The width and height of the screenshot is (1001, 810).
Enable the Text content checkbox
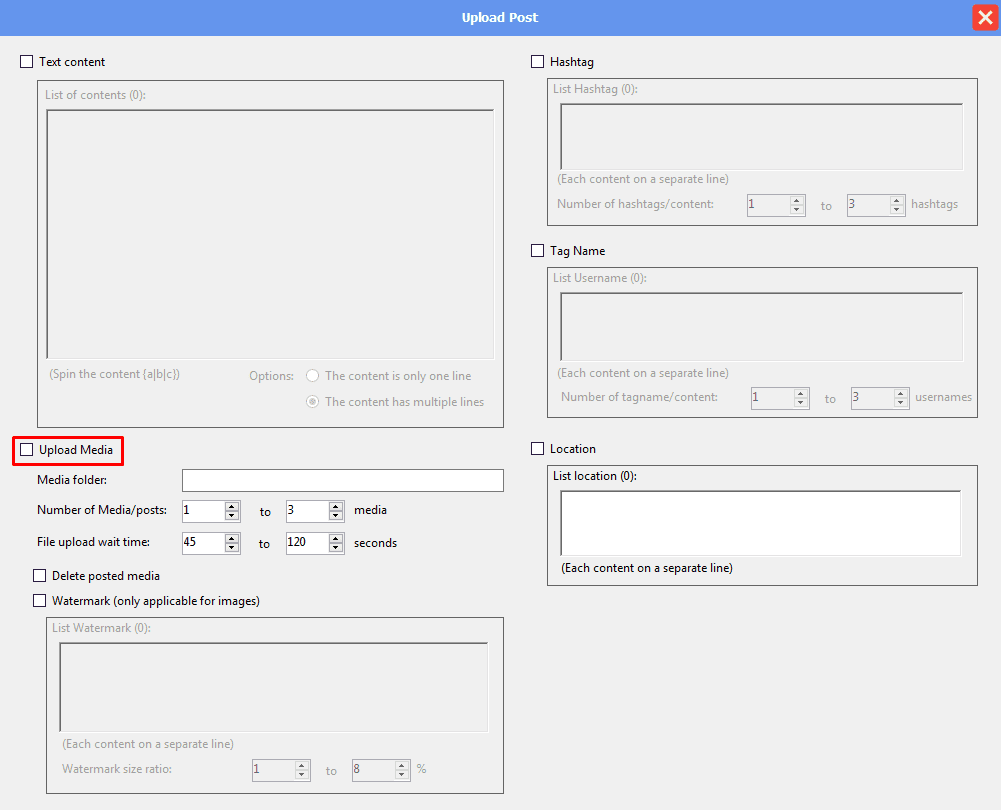[27, 62]
